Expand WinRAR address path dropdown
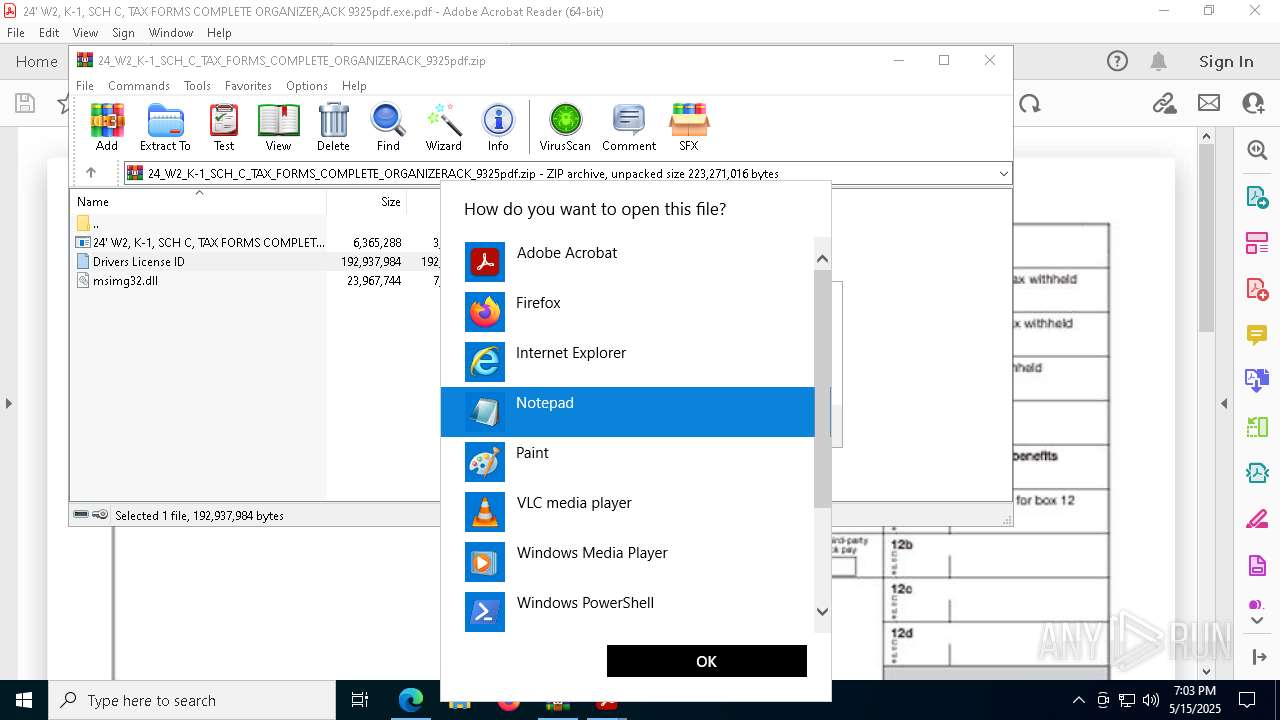 1003,173
